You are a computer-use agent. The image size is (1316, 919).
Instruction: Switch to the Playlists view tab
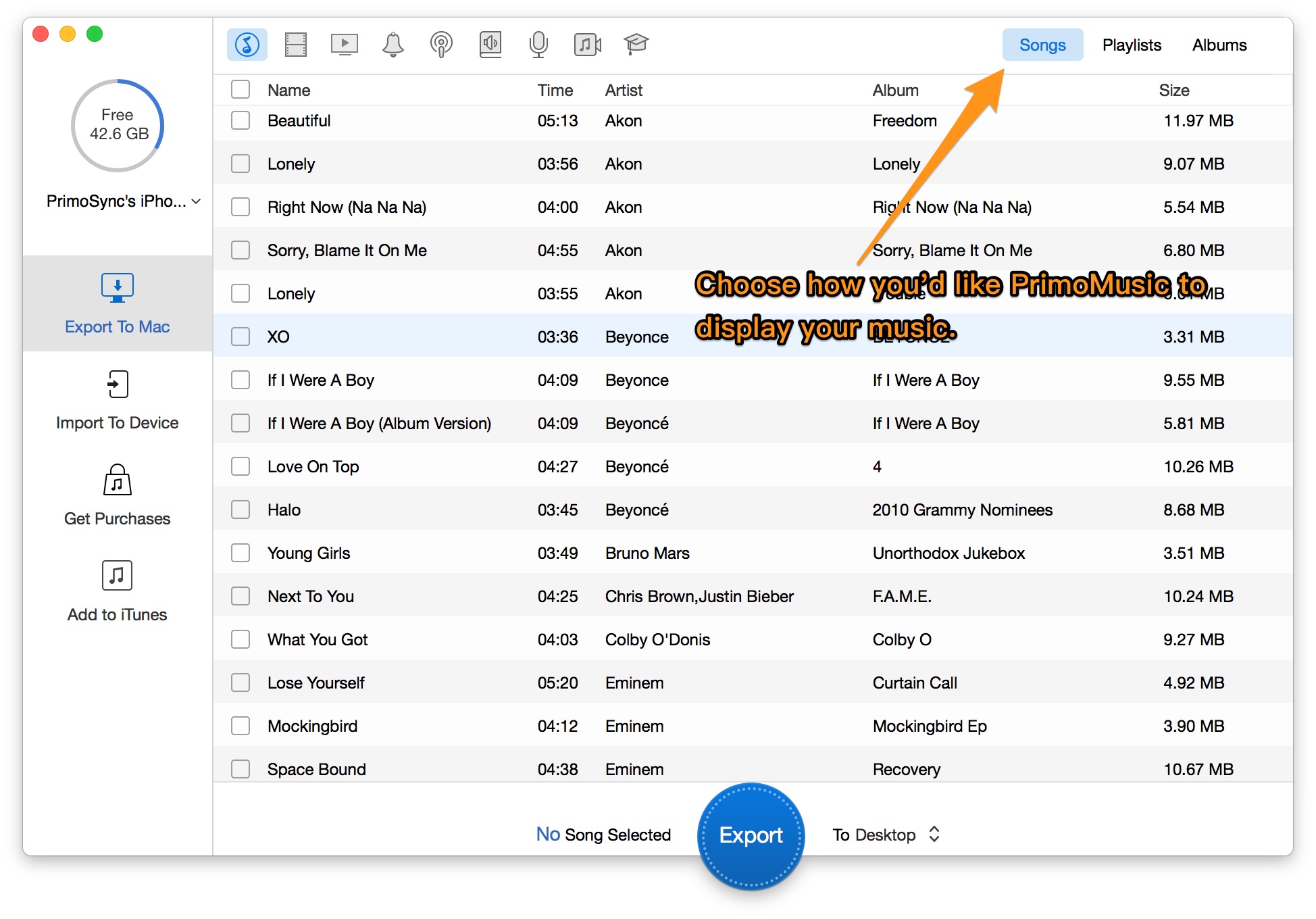(x=1132, y=45)
